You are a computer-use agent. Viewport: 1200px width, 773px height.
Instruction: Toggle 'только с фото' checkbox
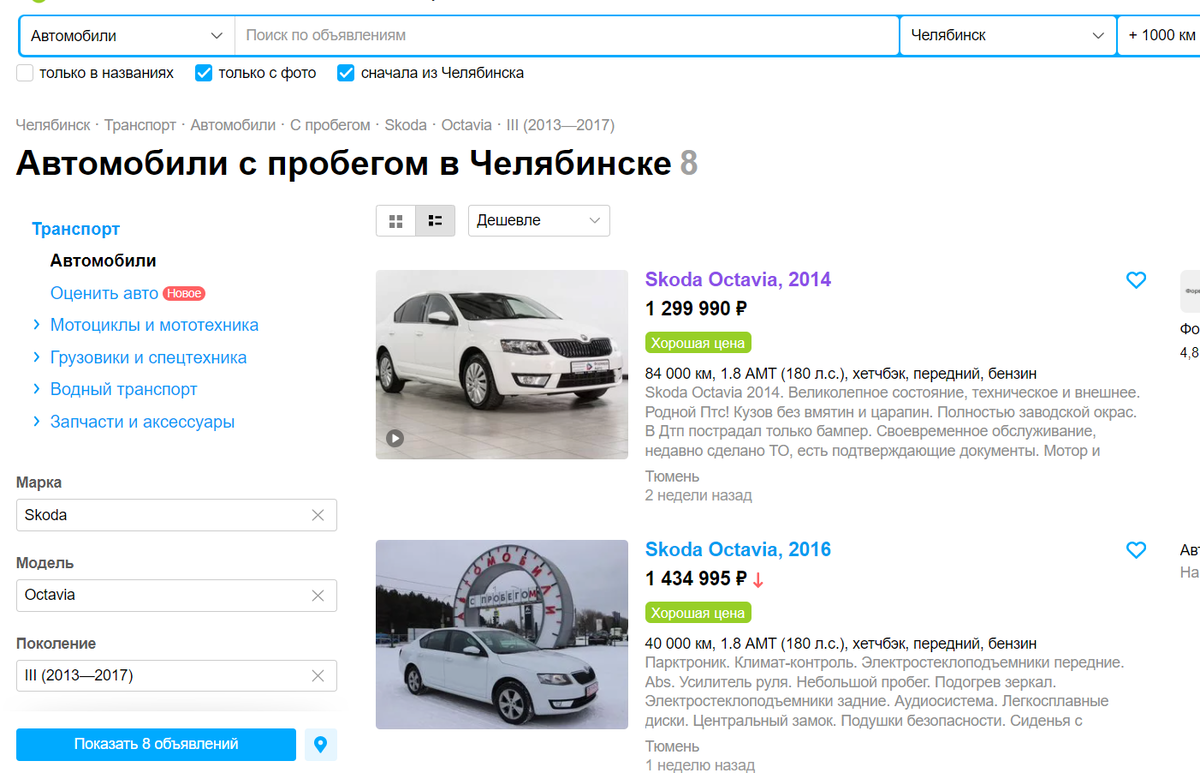[204, 73]
